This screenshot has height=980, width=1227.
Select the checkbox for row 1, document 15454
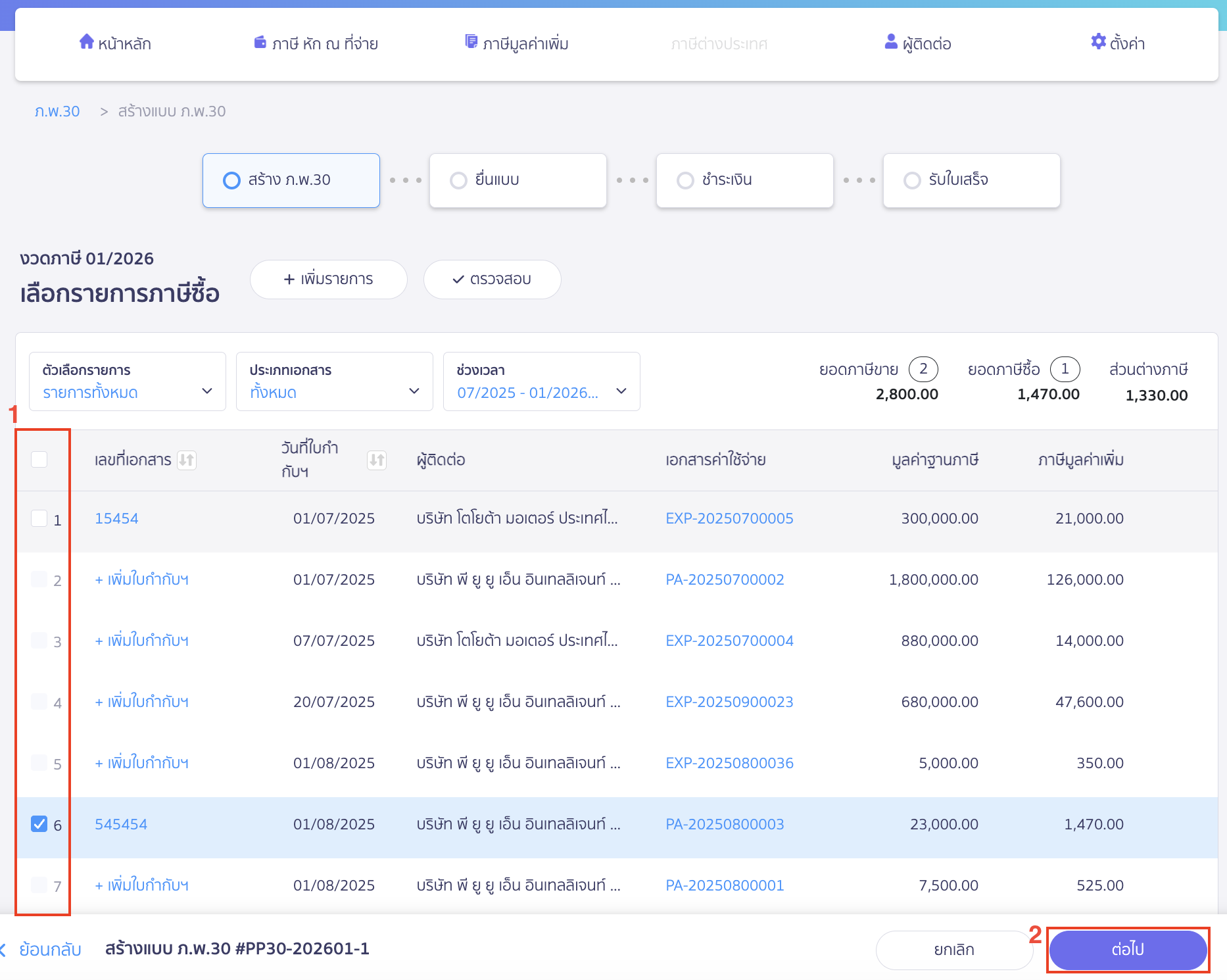[x=39, y=518]
